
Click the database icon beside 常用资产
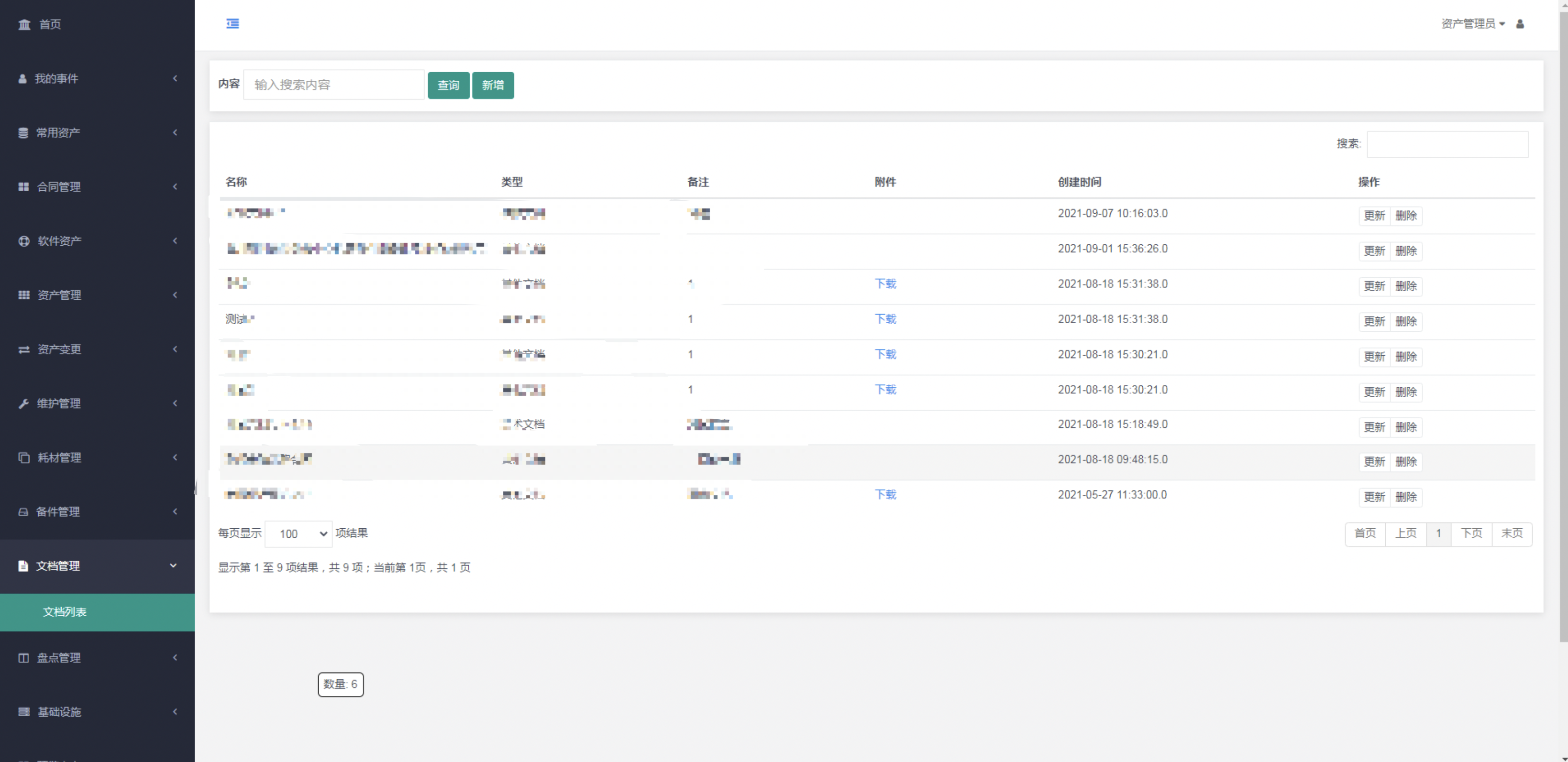23,132
